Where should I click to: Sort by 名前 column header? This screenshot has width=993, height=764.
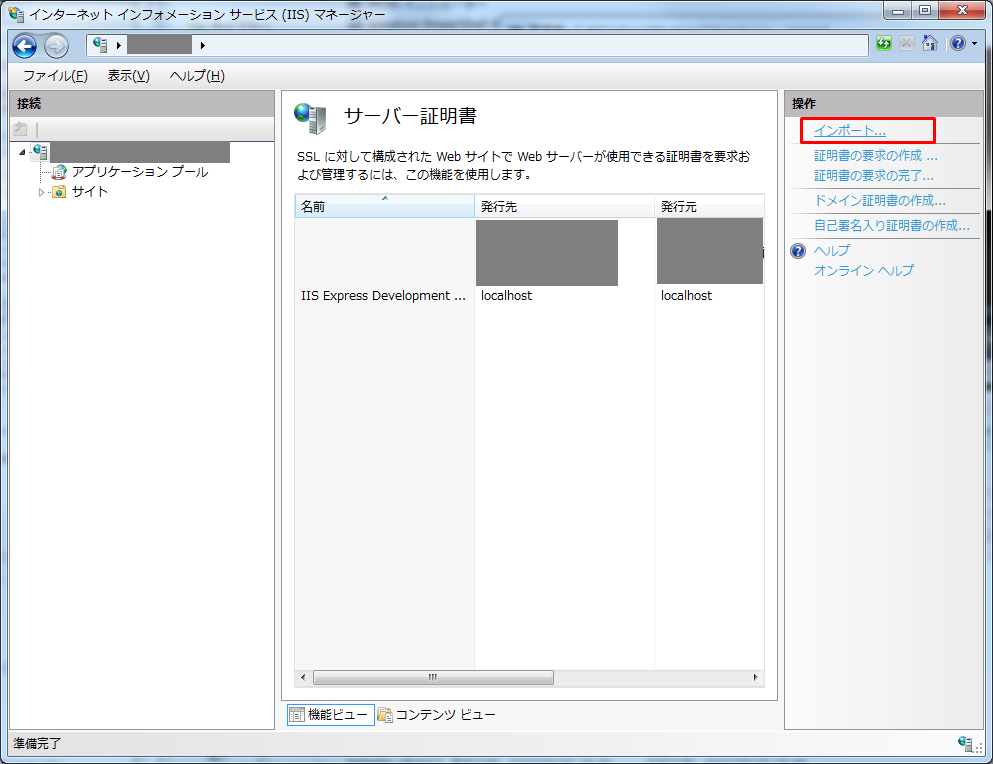coord(384,207)
